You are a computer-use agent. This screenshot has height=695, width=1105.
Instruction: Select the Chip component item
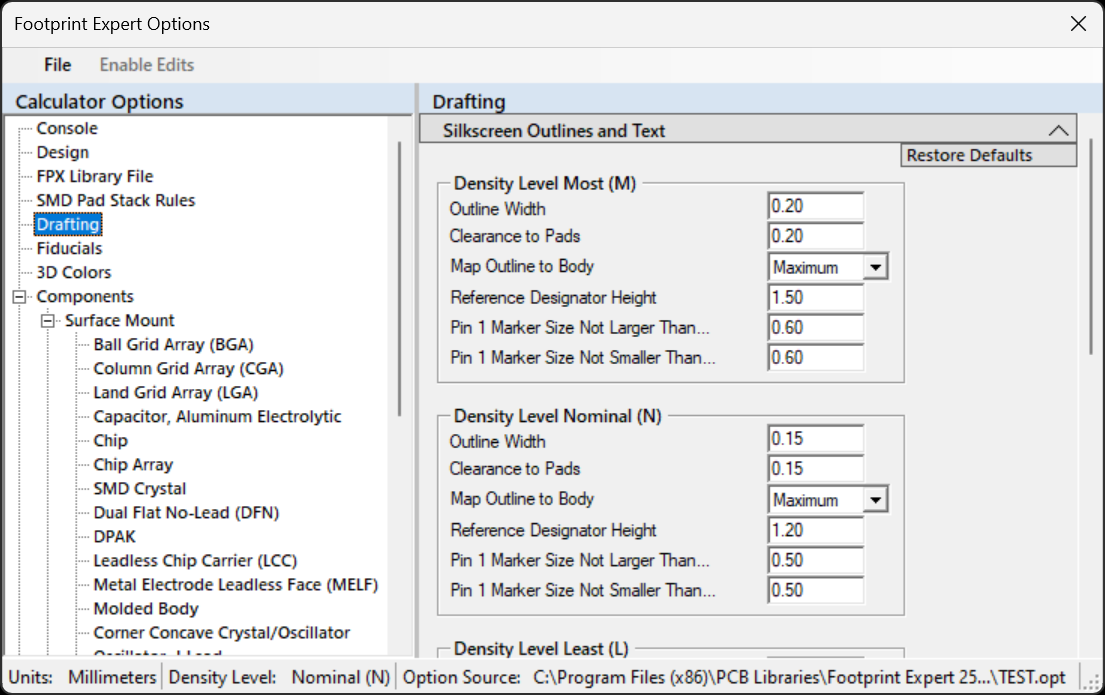(x=111, y=440)
